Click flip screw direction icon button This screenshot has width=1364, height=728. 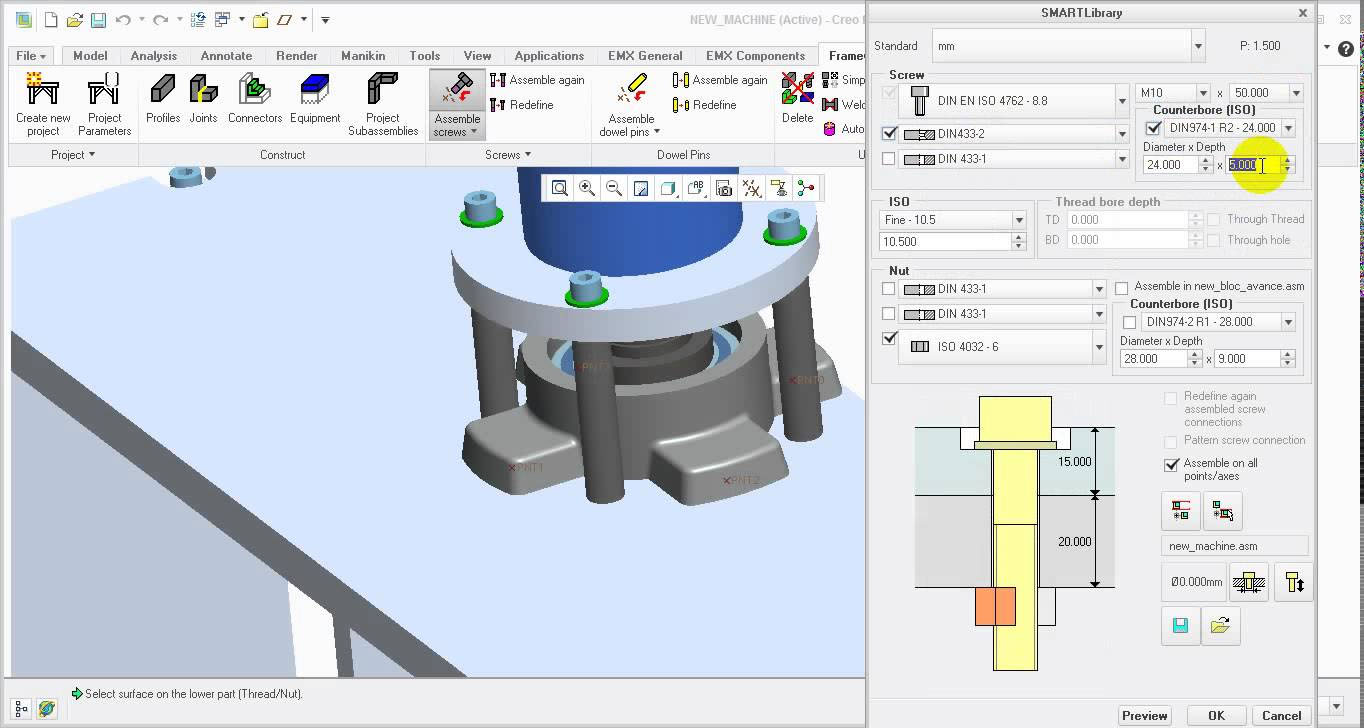tap(1293, 582)
